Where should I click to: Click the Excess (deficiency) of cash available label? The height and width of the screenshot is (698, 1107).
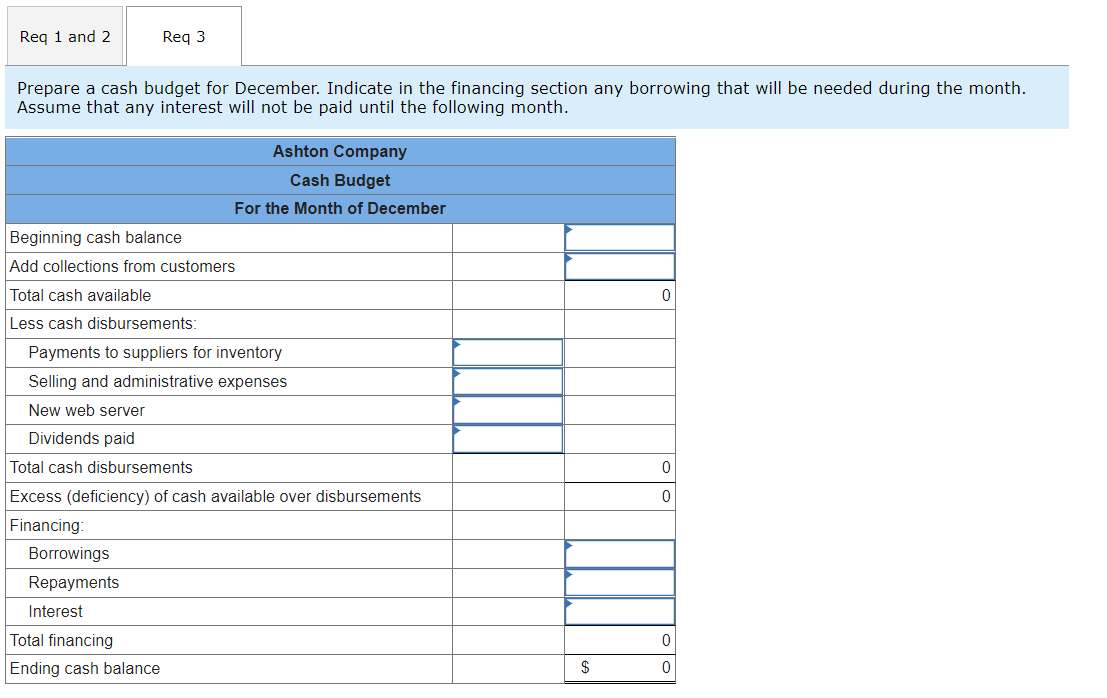pyautogui.click(x=215, y=497)
